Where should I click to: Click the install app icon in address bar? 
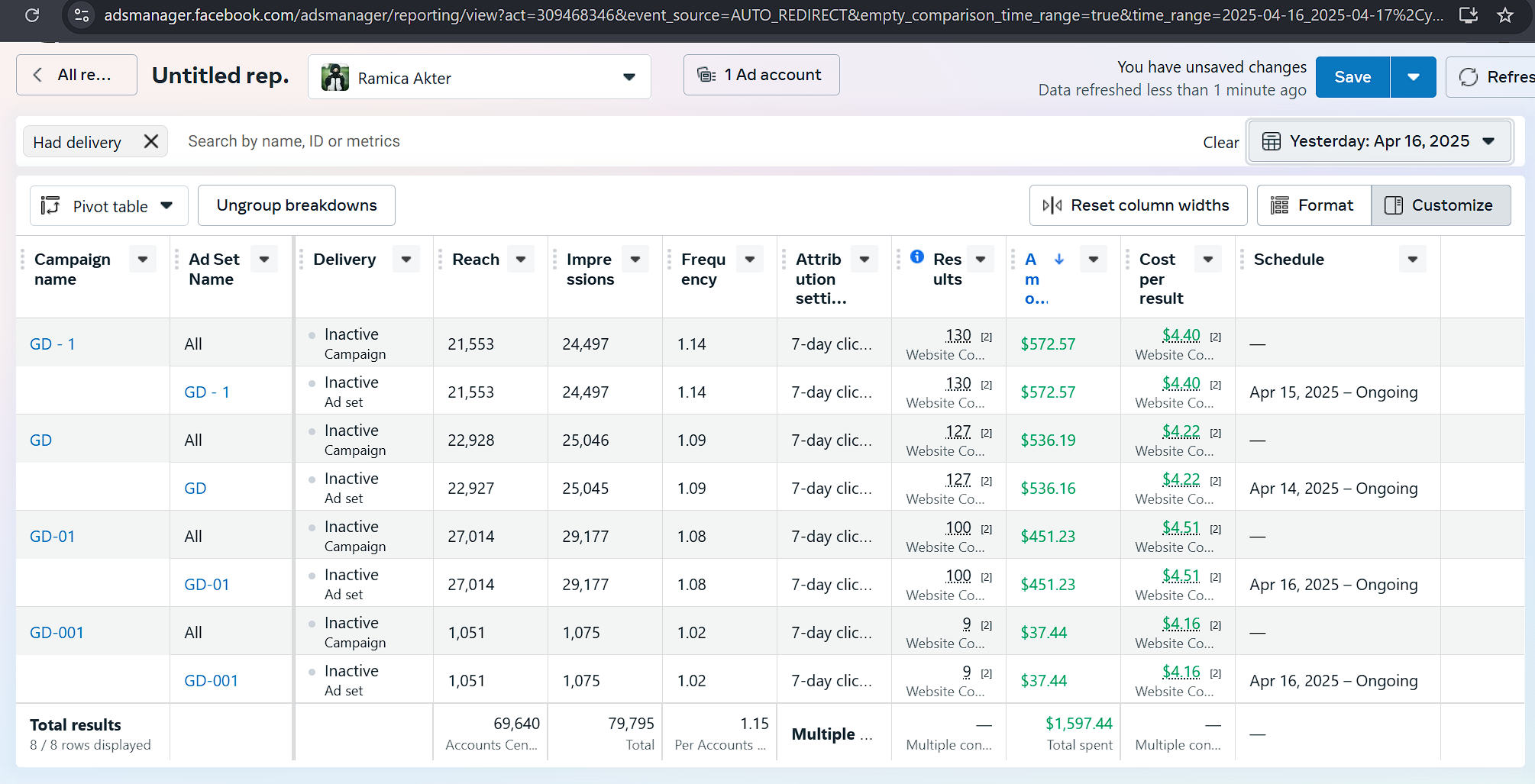click(1468, 15)
